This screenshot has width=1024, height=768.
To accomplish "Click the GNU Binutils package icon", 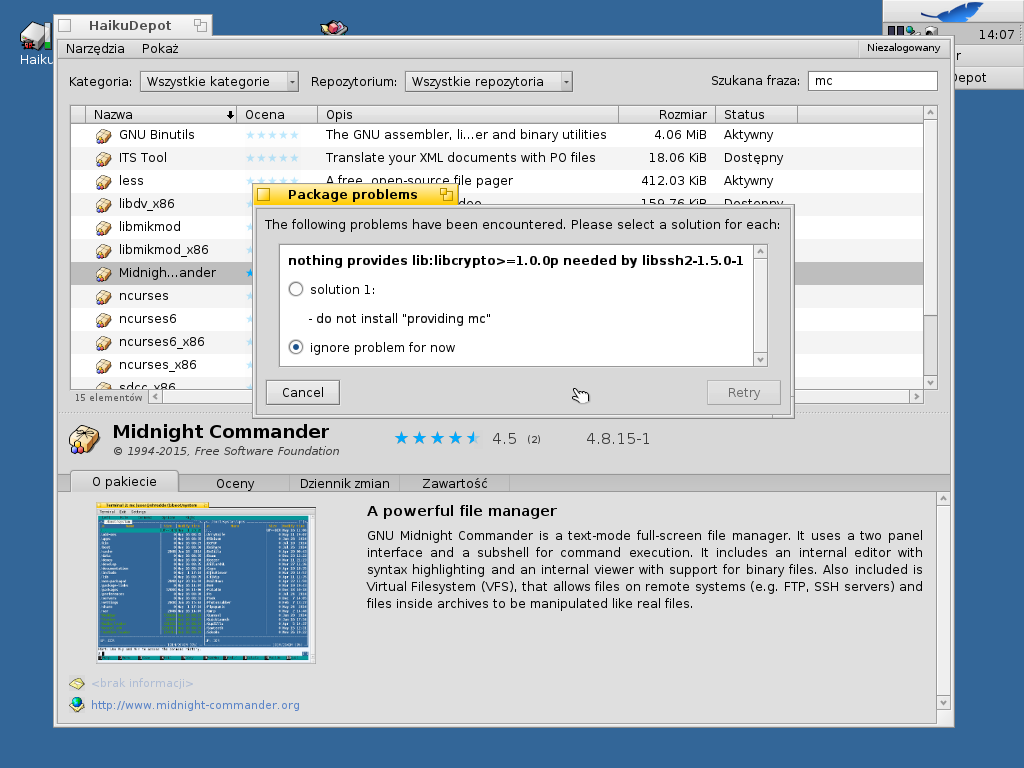I will point(103,136).
